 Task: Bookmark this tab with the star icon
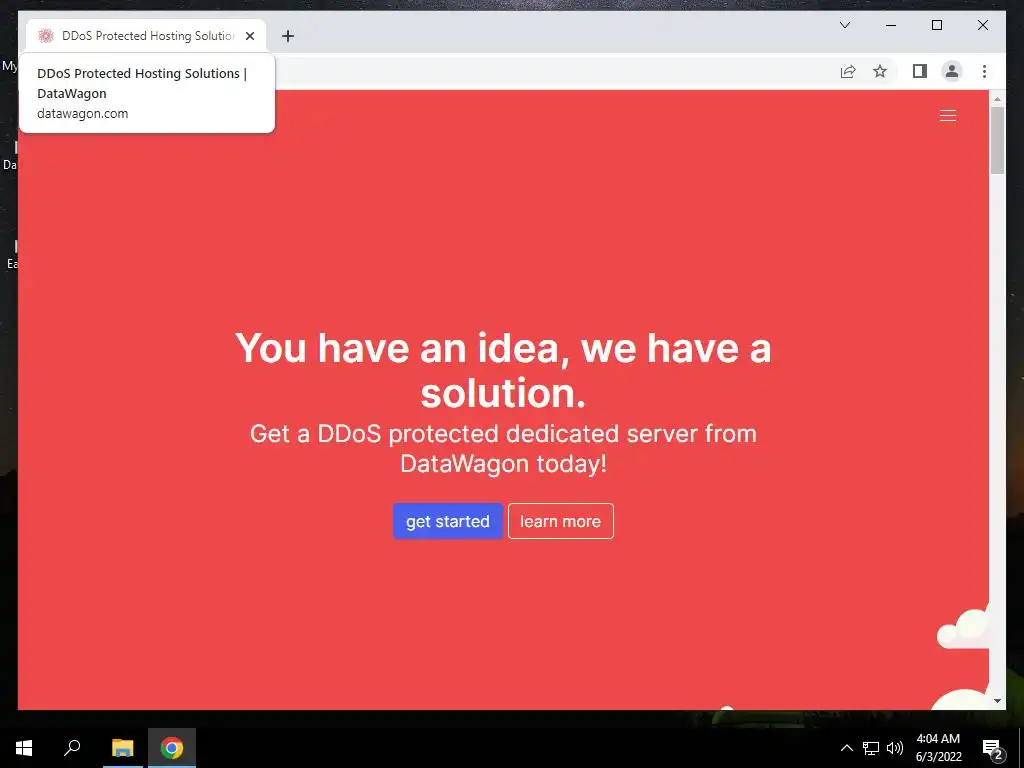(x=880, y=71)
